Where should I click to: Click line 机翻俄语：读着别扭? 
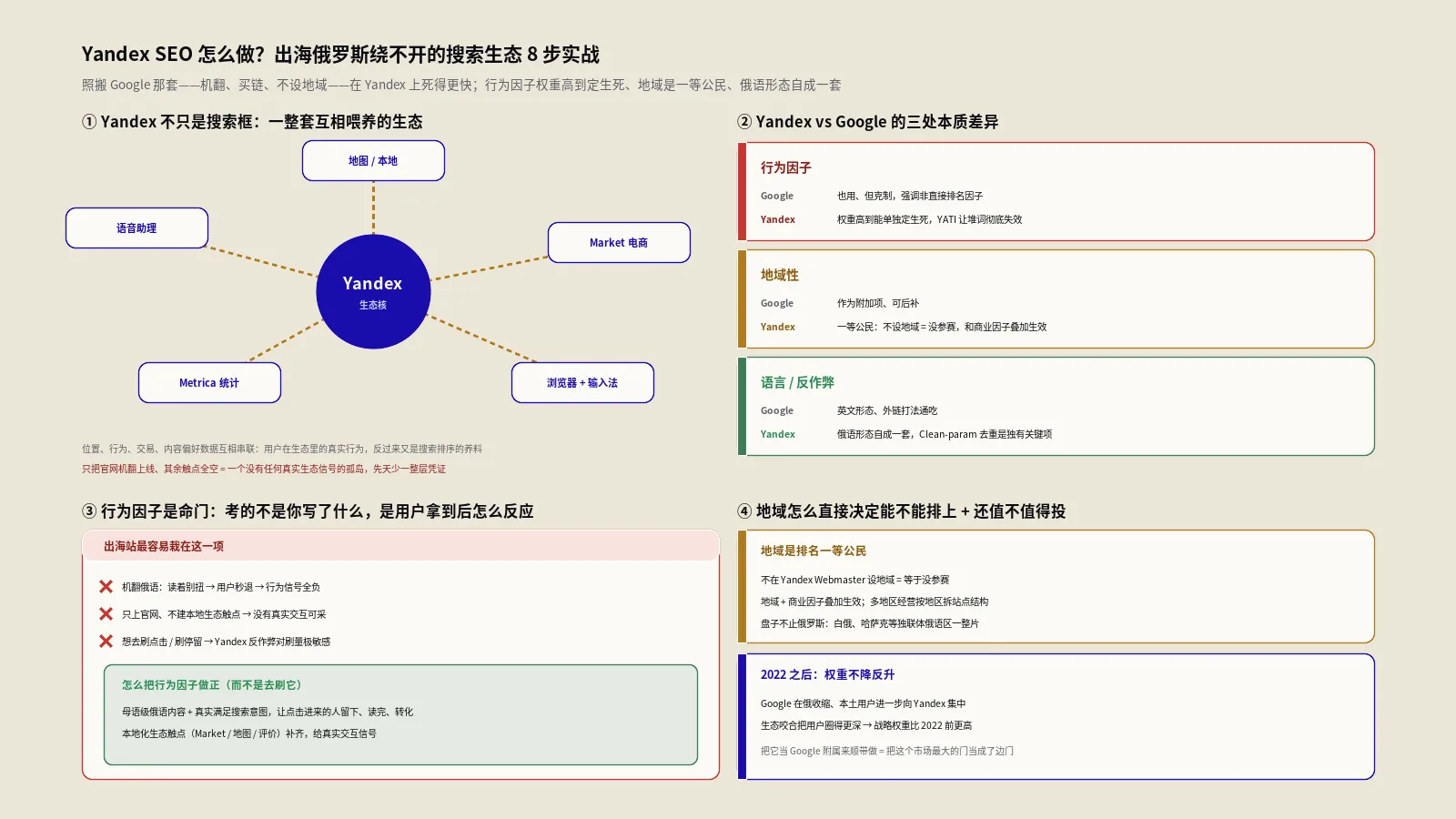coord(221,587)
